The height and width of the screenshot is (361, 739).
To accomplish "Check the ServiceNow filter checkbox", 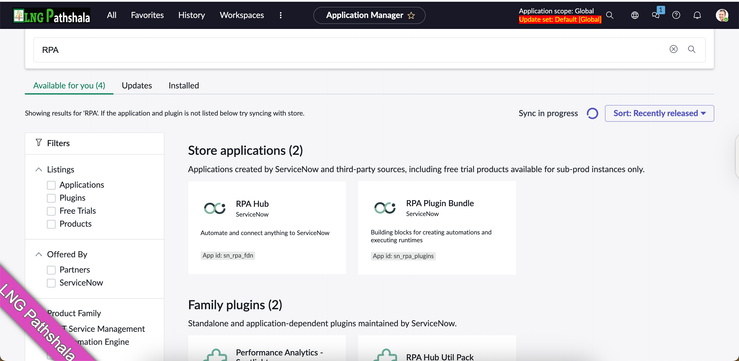I will pyautogui.click(x=51, y=283).
